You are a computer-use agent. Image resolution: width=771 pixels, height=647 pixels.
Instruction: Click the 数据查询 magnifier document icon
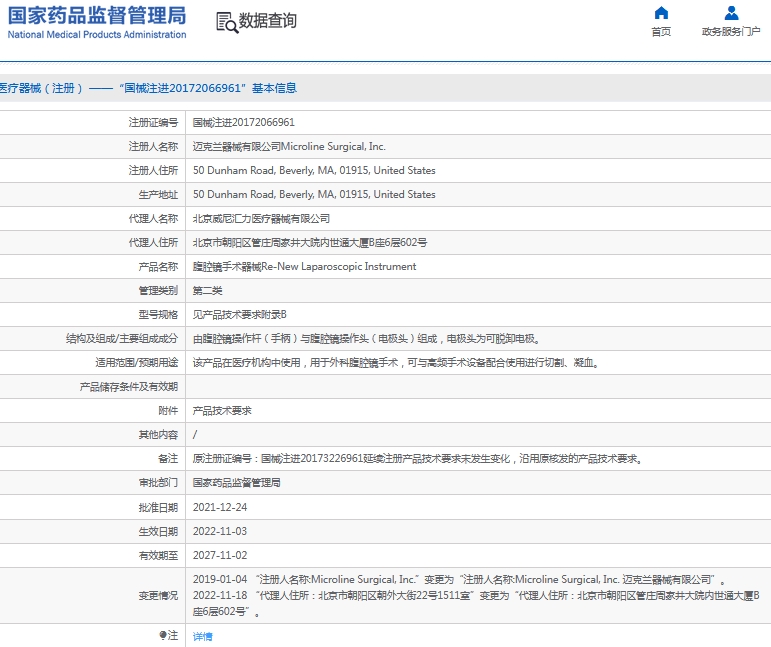coord(226,22)
